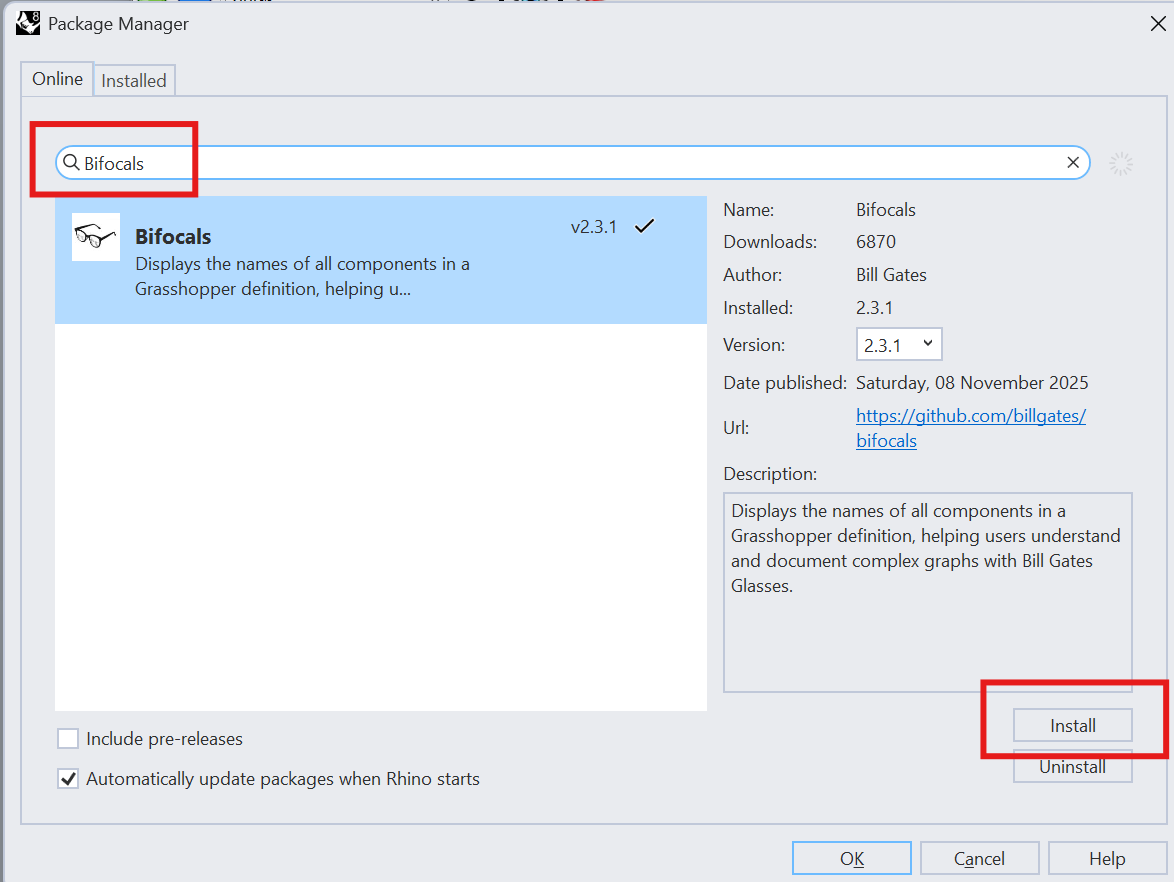Click the Description text box

click(928, 592)
